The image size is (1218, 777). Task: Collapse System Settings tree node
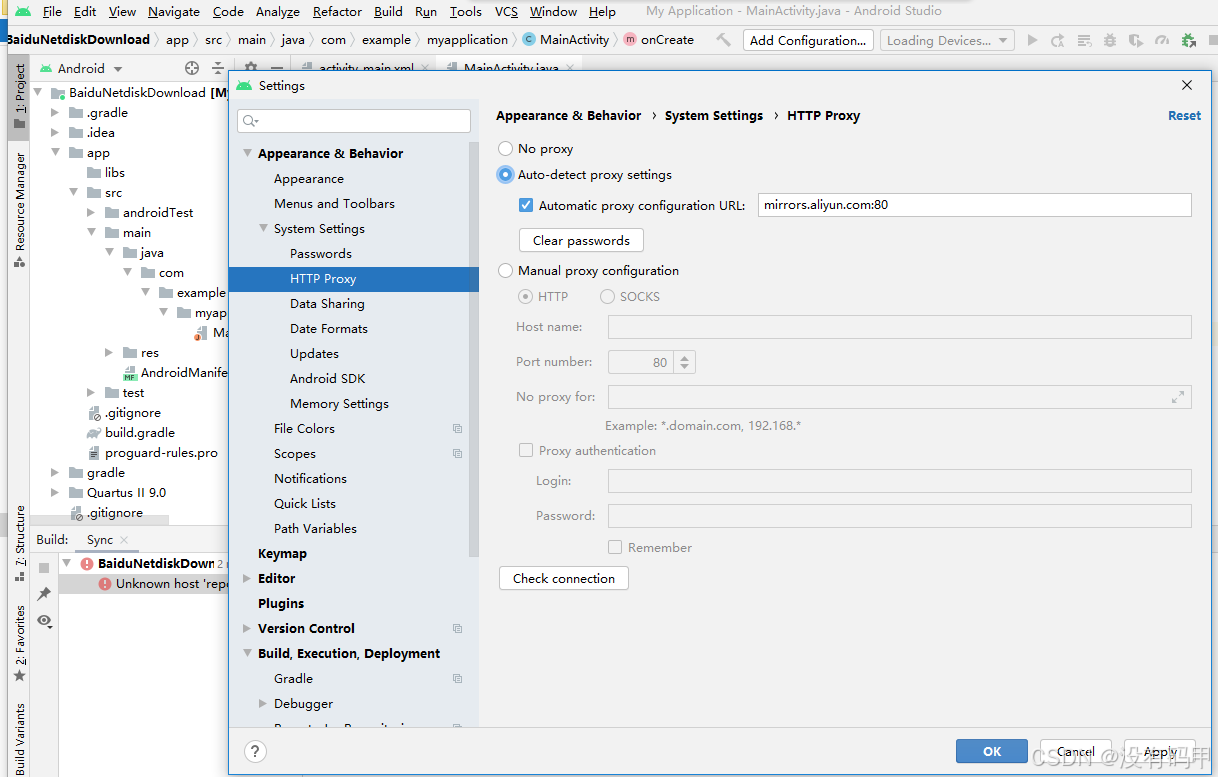(x=263, y=229)
